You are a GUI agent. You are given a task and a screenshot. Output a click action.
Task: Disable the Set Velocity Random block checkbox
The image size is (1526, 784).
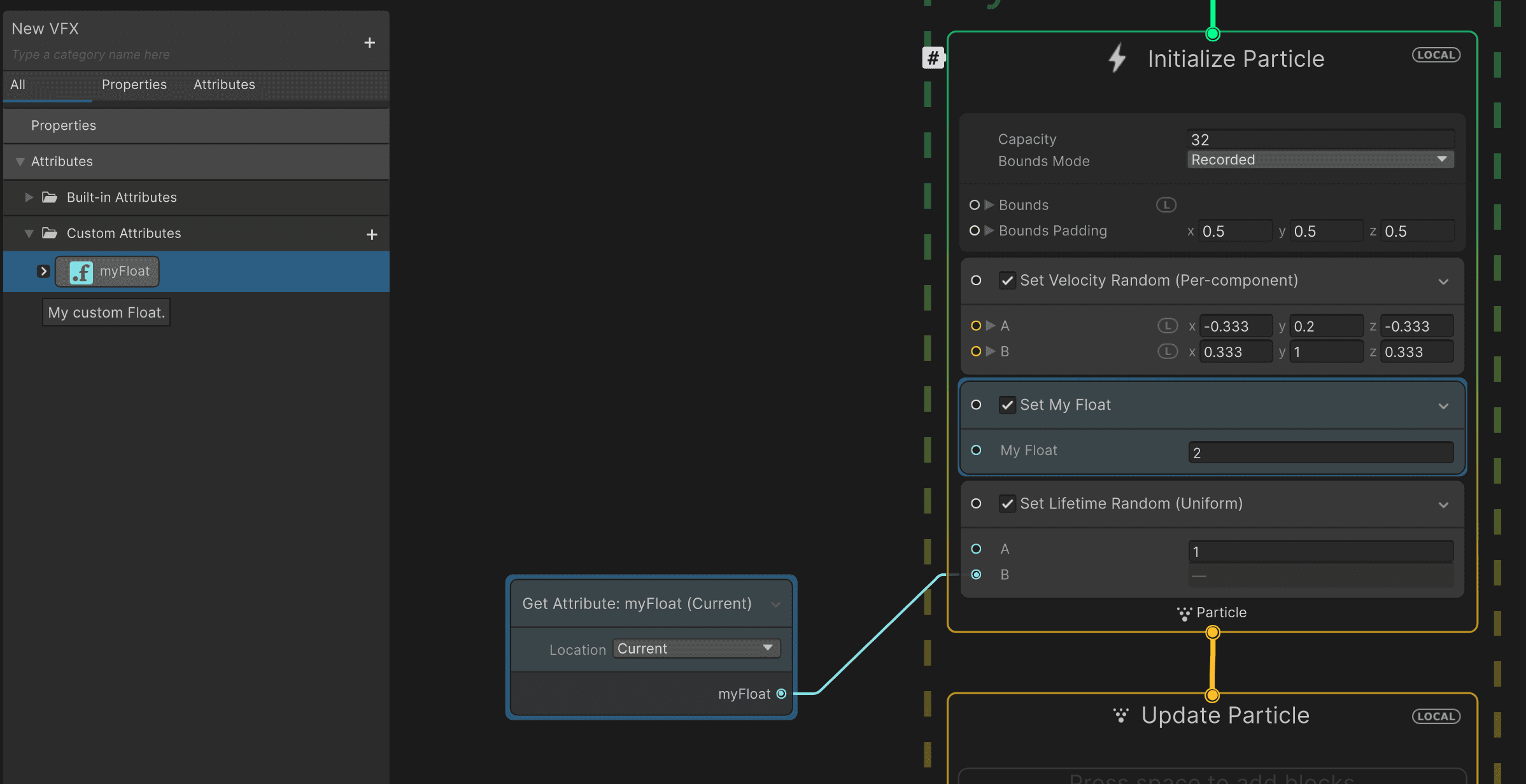click(1007, 281)
